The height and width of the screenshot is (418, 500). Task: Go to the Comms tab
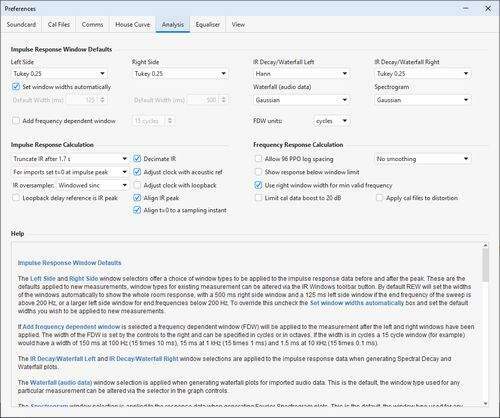click(92, 25)
